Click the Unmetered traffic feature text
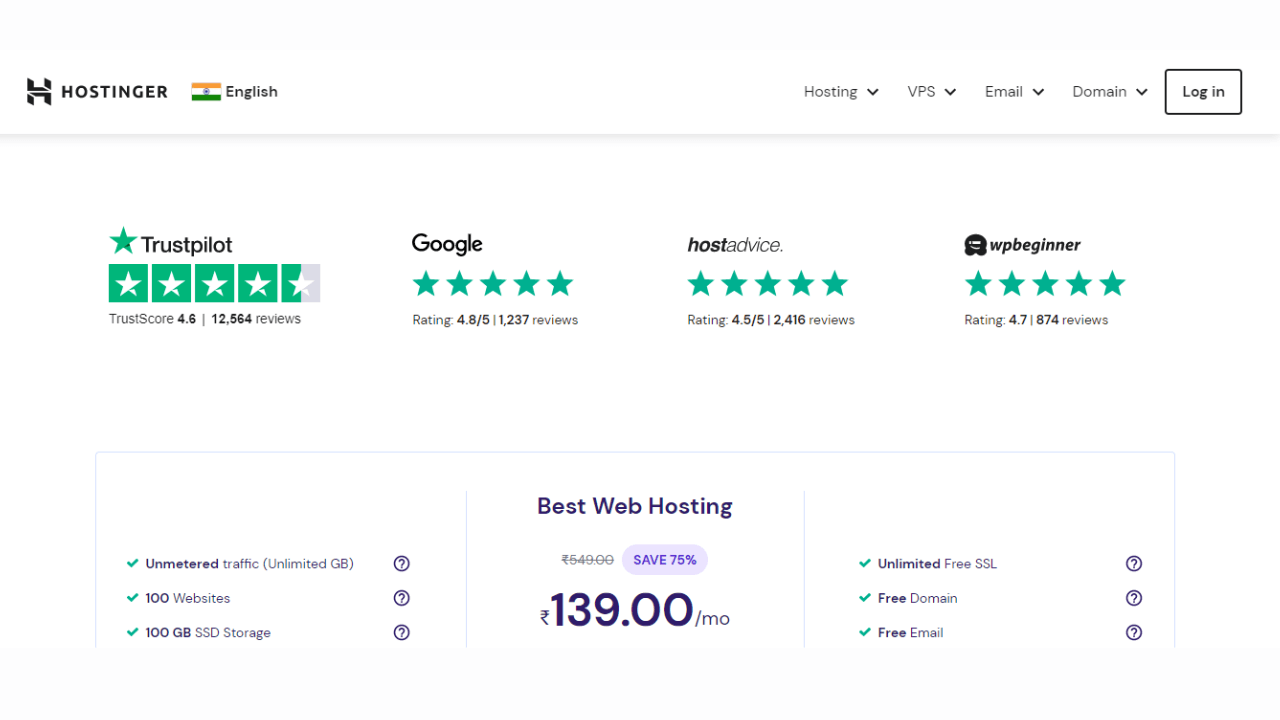Viewport: 1280px width, 720px height. click(x=249, y=564)
